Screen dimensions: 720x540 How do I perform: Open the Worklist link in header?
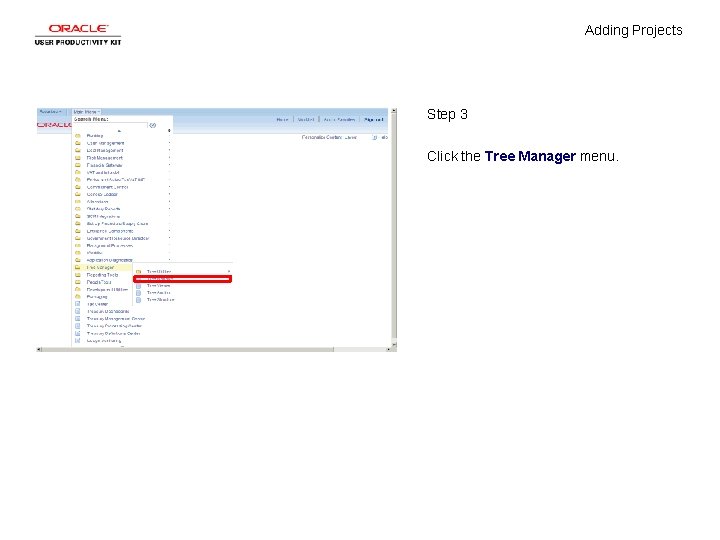(306, 119)
